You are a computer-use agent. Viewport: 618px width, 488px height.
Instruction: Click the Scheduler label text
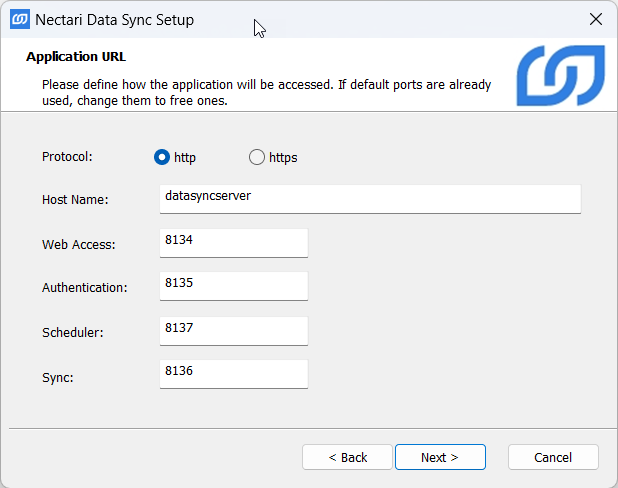pos(73,332)
